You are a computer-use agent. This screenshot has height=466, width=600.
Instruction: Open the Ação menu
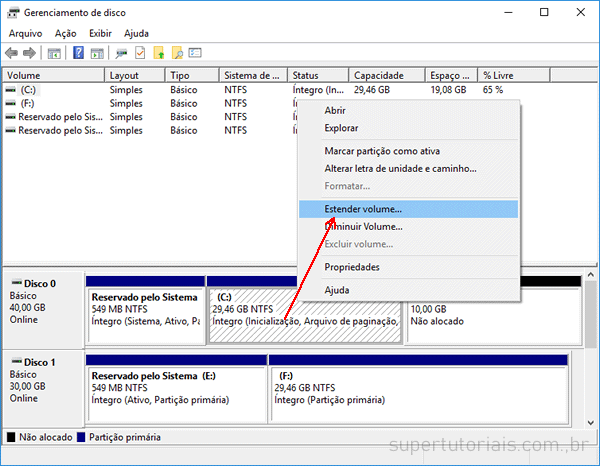(67, 33)
